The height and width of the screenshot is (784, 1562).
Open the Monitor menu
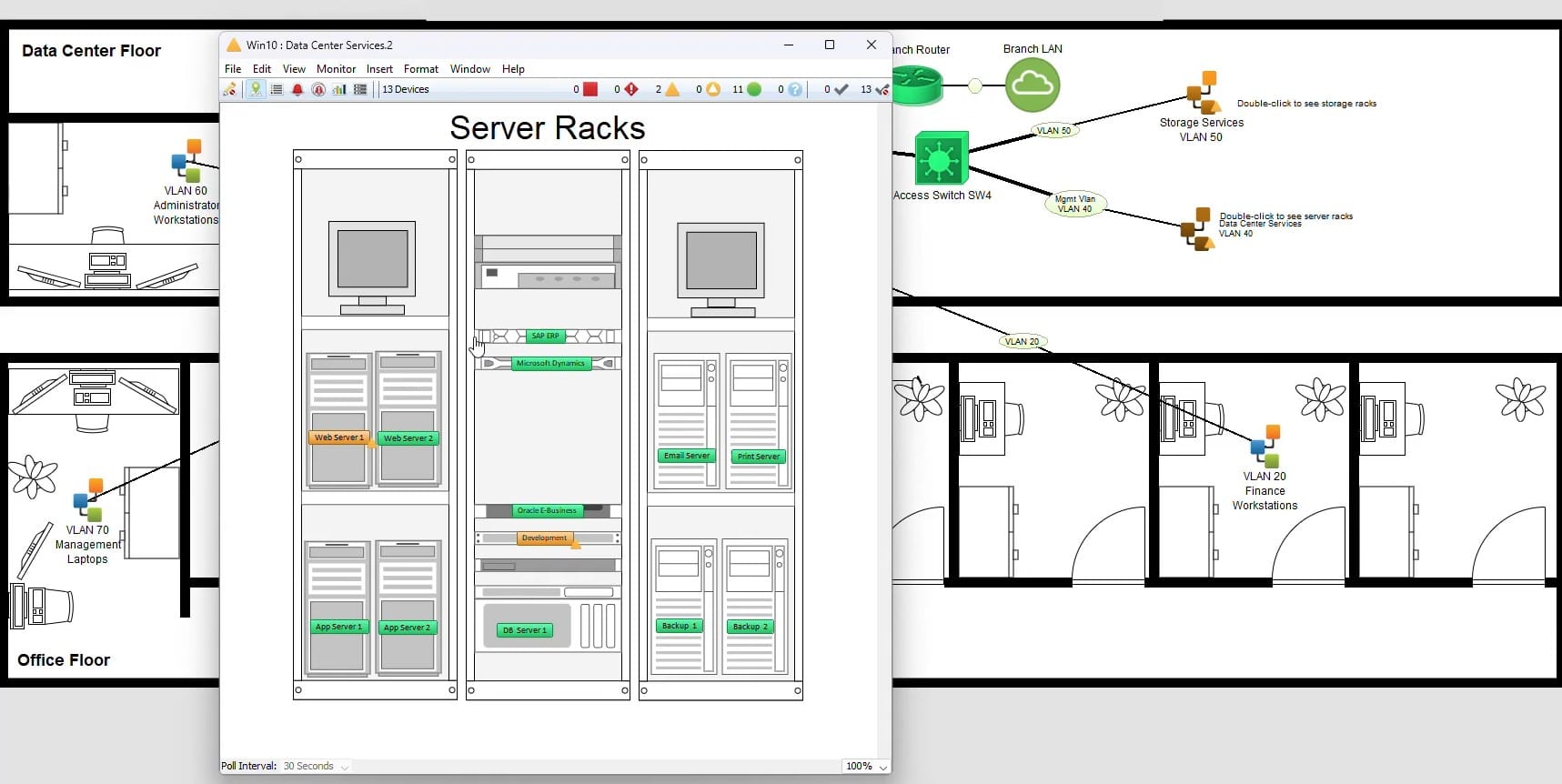[336, 69]
